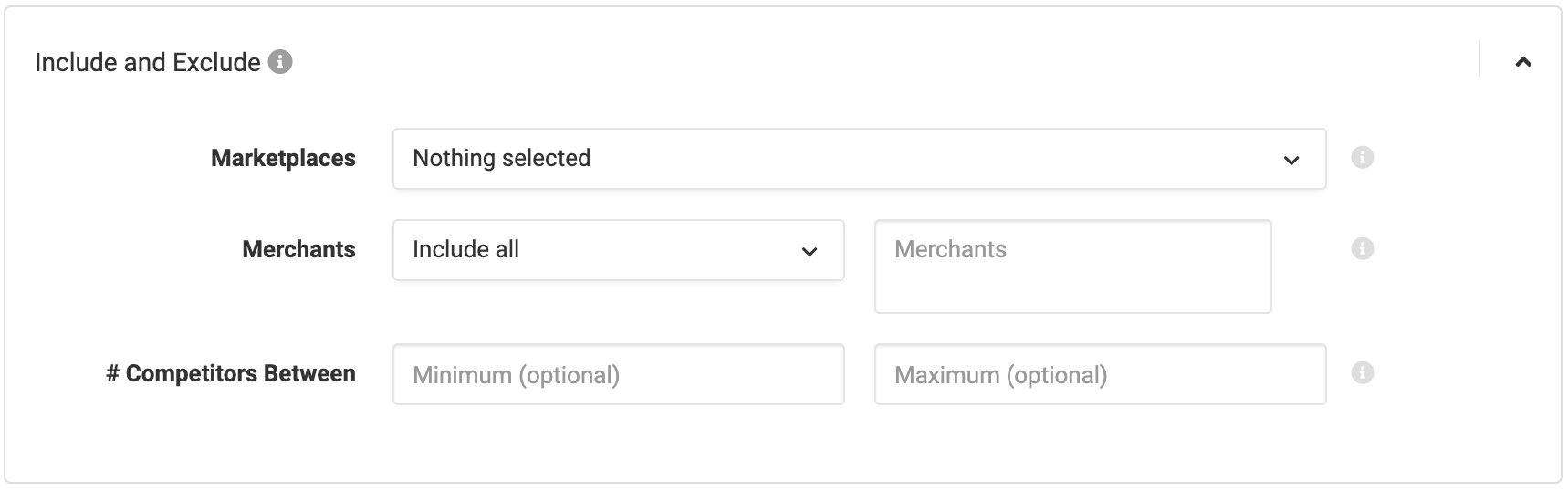Click the Marketplaces dropdown arrow
The image size is (1568, 491).
1291,161
